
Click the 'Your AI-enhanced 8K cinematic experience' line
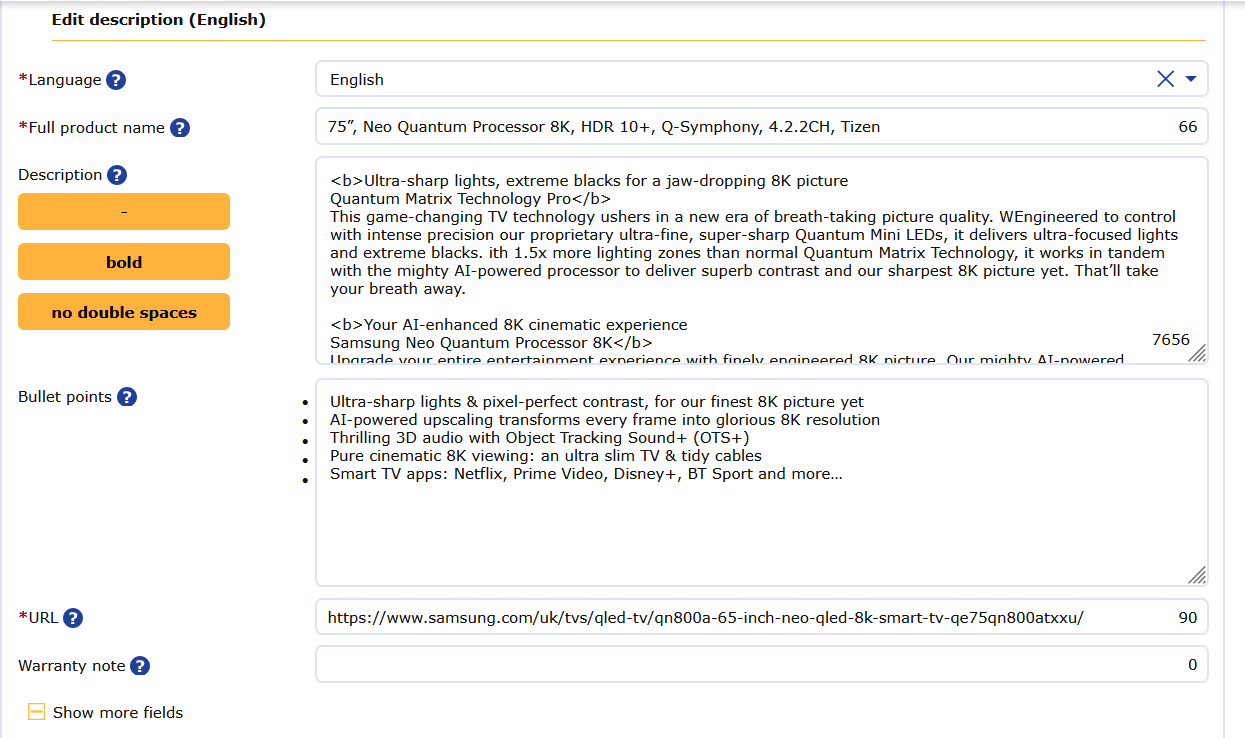click(509, 325)
